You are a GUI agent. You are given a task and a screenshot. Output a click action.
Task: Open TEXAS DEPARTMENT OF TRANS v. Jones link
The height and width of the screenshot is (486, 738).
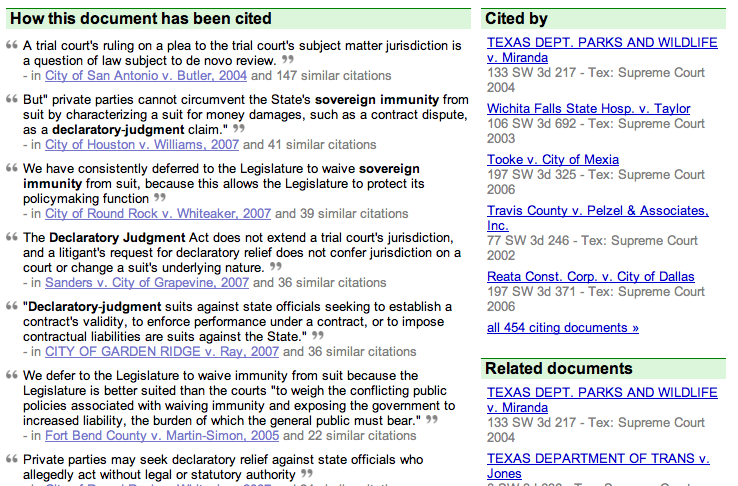coord(598,466)
